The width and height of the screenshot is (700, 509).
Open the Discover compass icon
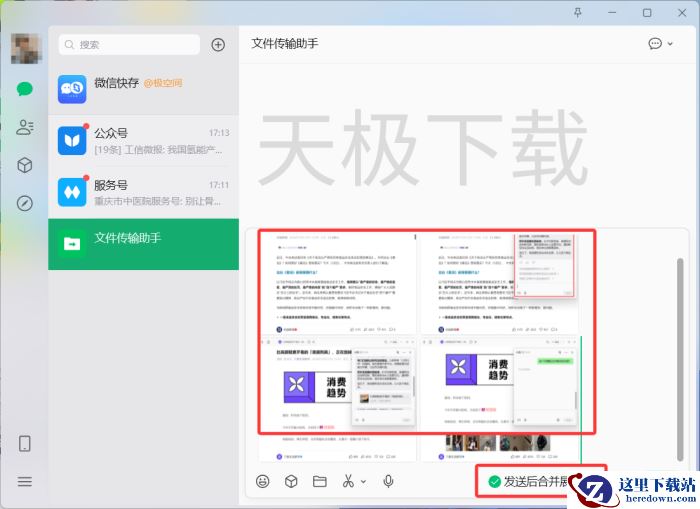25,203
